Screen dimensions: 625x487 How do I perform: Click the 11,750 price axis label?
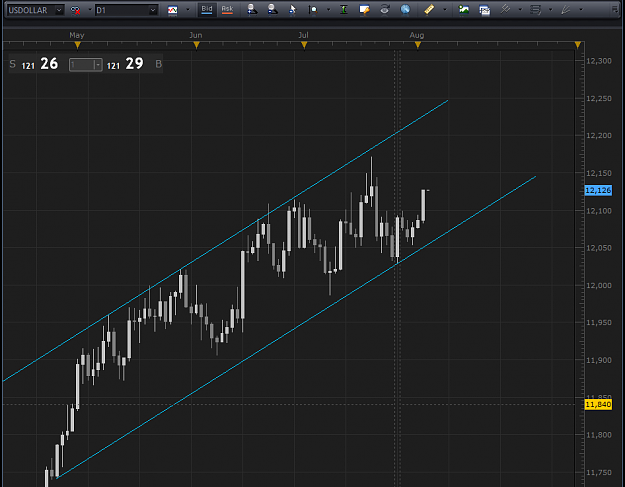(x=599, y=472)
